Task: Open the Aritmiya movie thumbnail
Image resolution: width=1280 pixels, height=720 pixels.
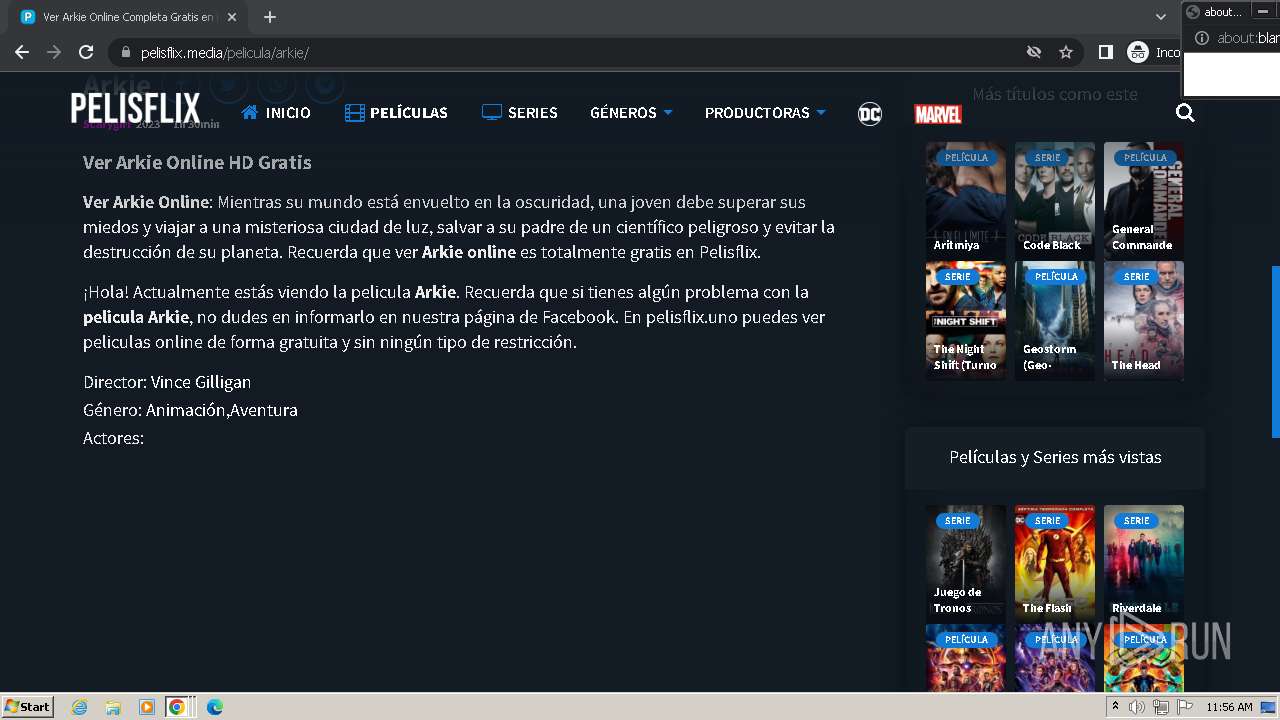Action: 966,201
